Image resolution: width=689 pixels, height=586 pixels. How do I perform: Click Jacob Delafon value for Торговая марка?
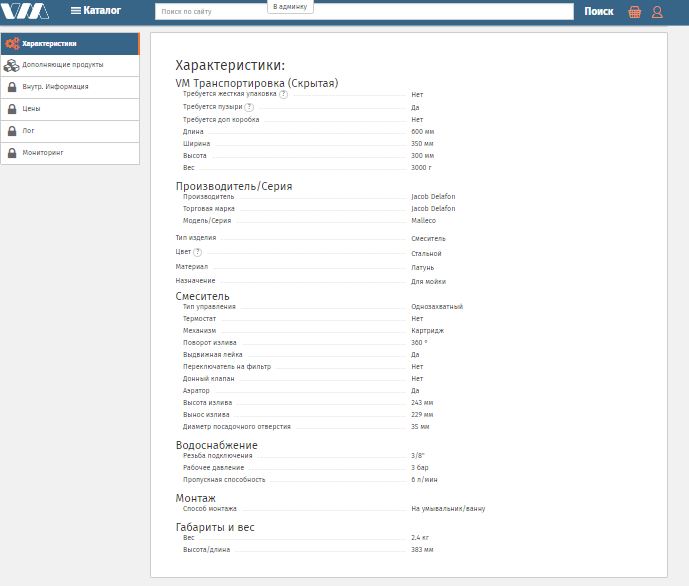pyautogui.click(x=433, y=208)
